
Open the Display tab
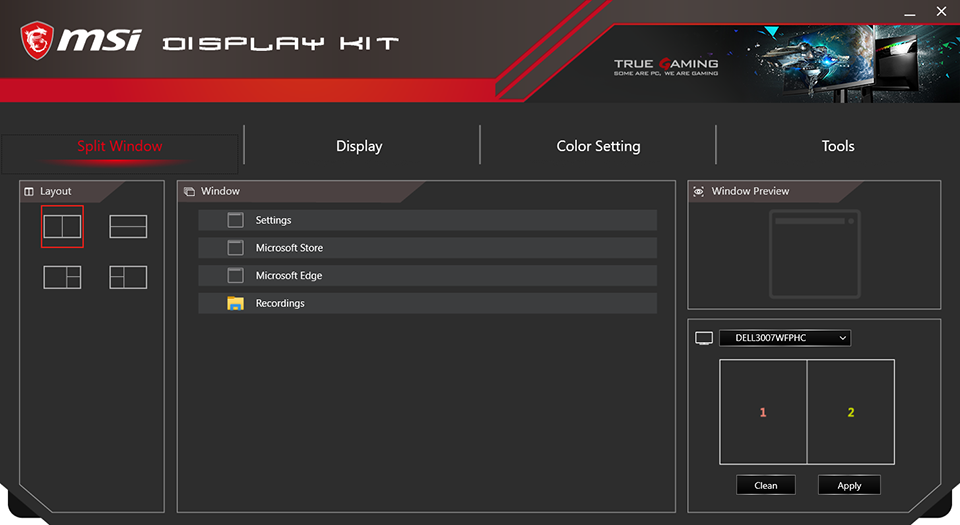click(x=359, y=146)
